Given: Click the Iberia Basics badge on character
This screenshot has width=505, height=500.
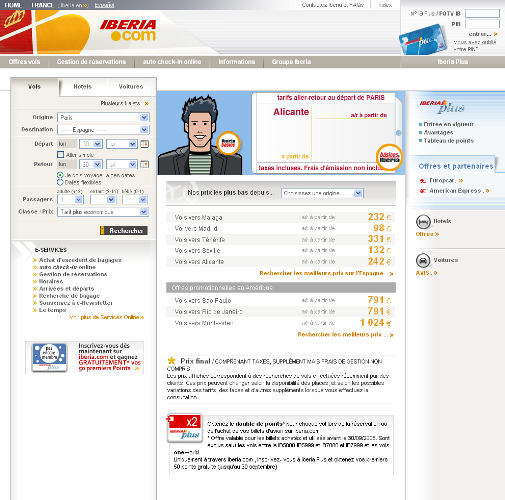Looking at the screenshot, I should pos(228,143).
